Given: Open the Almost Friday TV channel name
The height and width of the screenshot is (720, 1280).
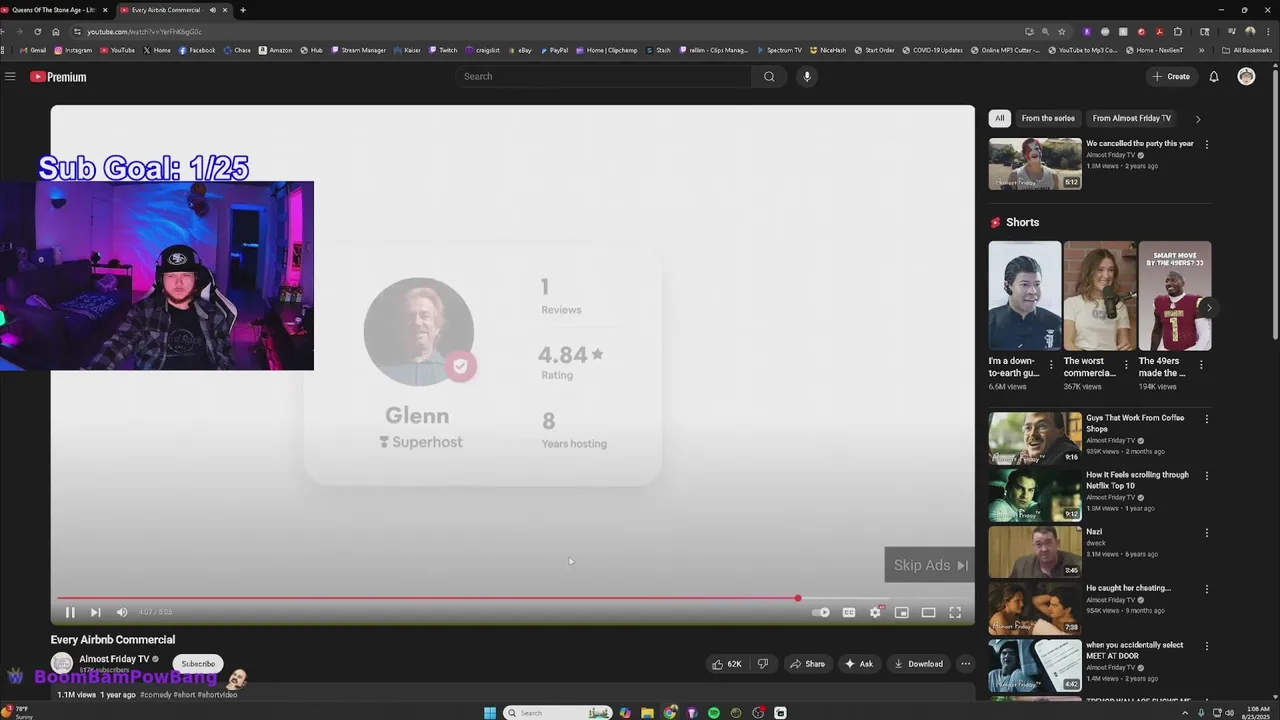Looking at the screenshot, I should pos(114,659).
